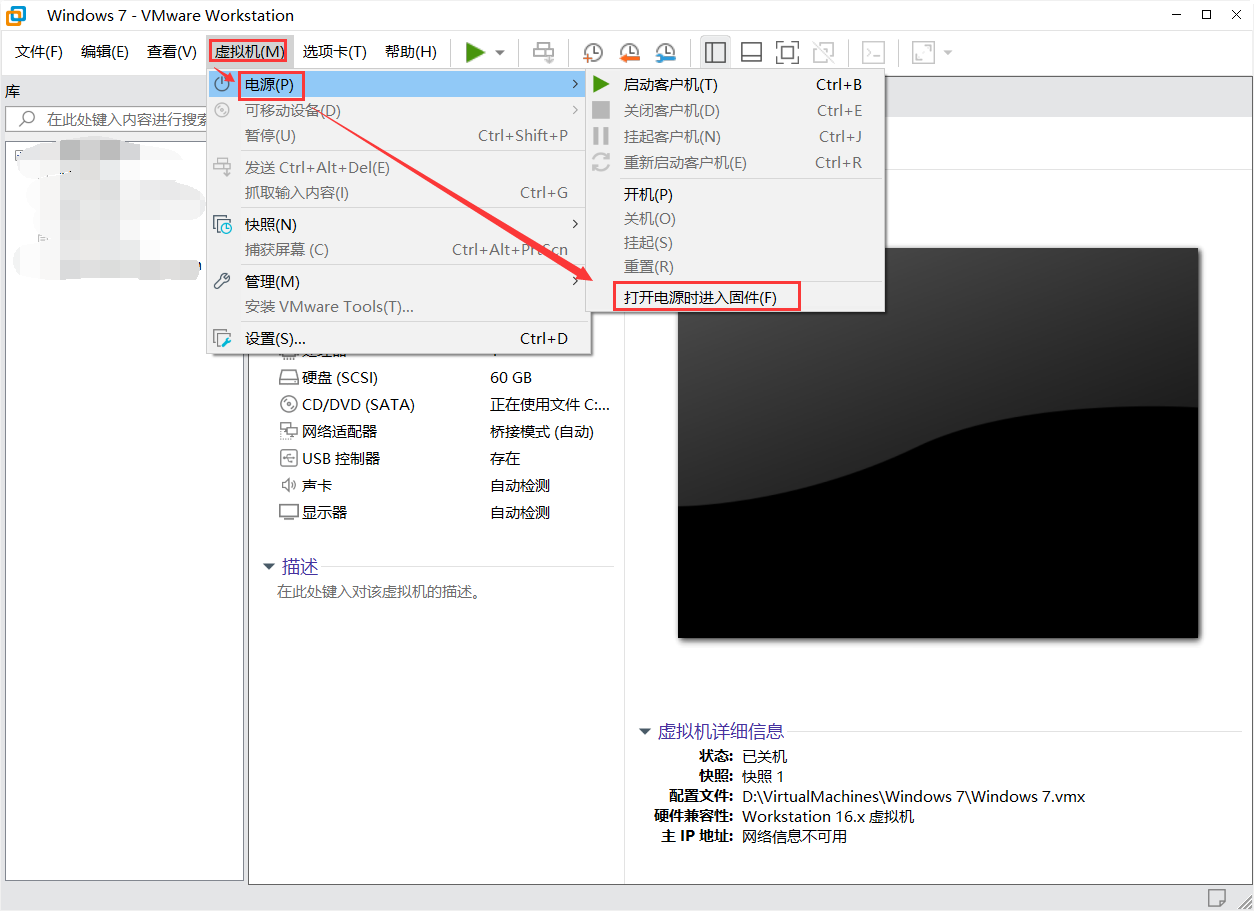Select the 电源(P) menu entry
Screen dimensions: 1254x911
398,85
